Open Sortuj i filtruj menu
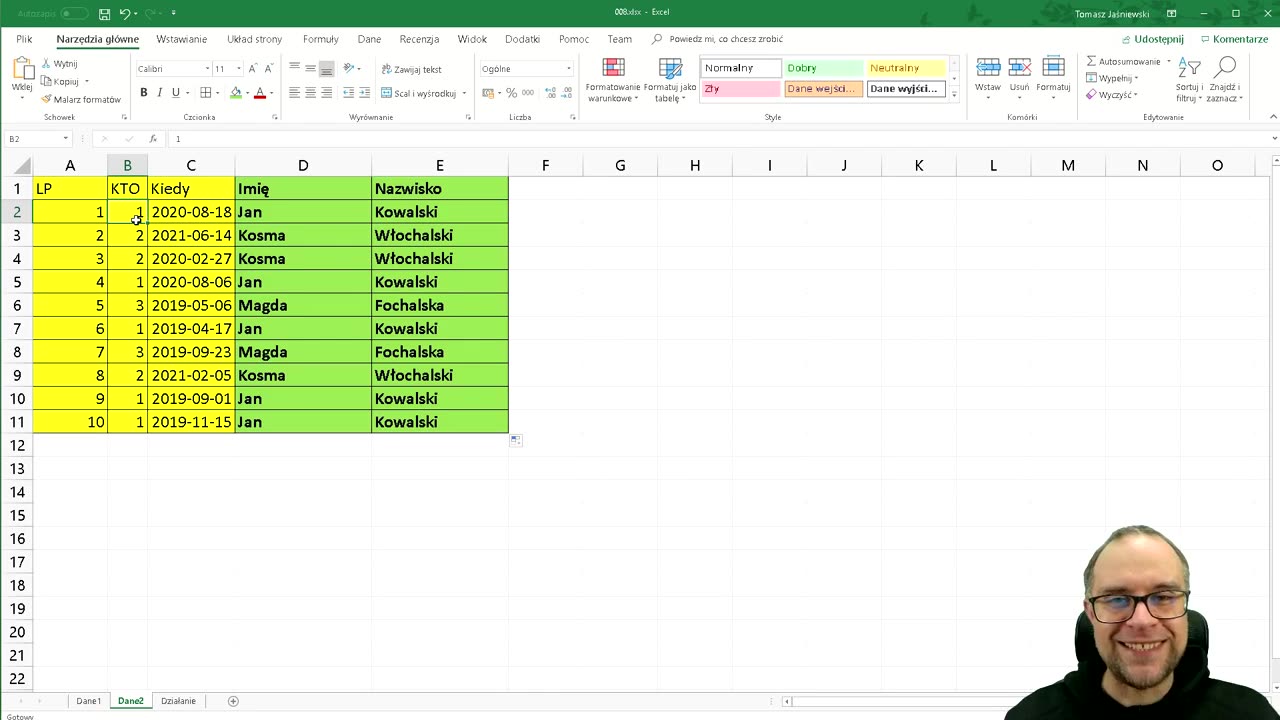The height and width of the screenshot is (720, 1280). click(1189, 80)
